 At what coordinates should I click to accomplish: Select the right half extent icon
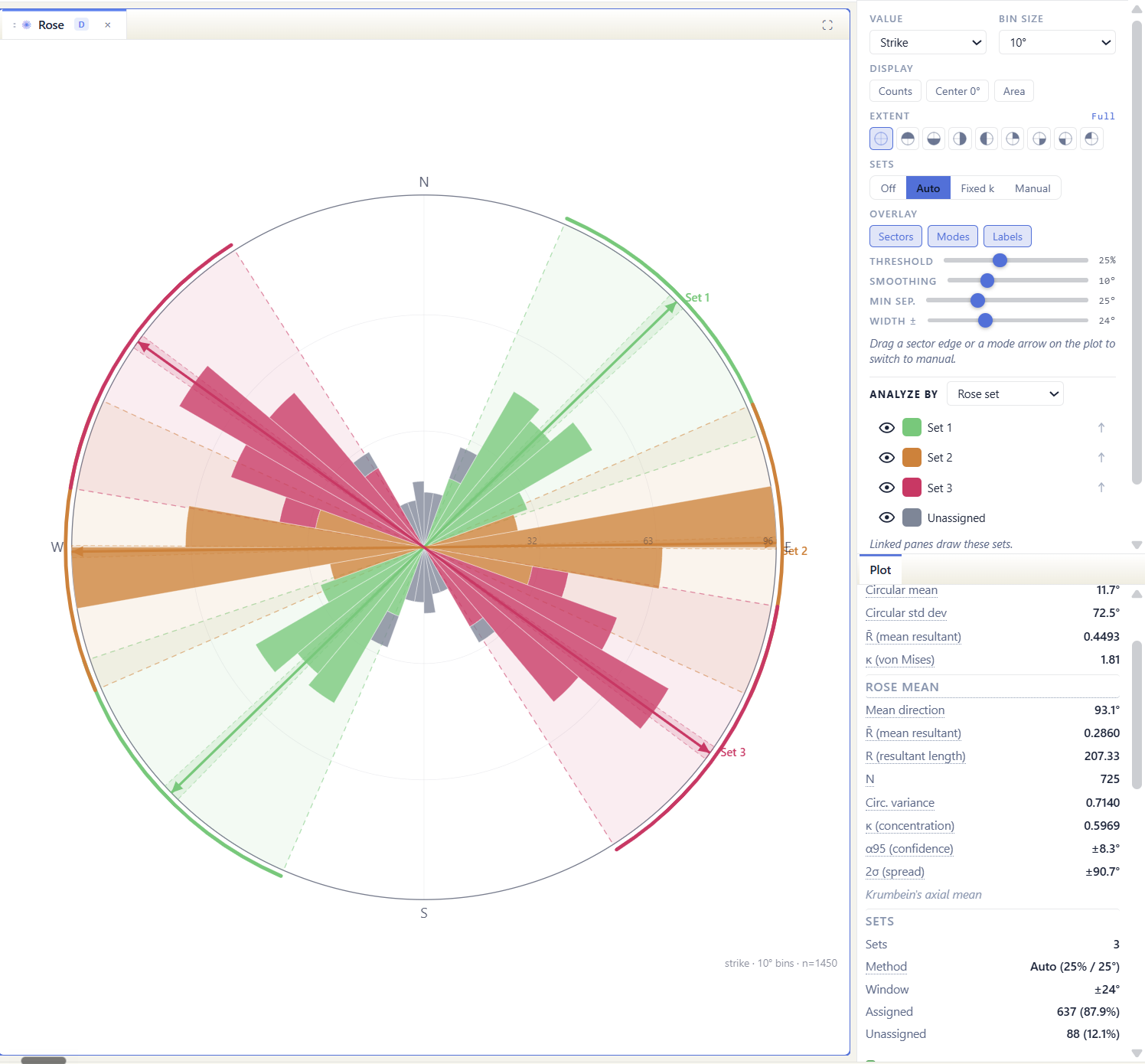960,139
